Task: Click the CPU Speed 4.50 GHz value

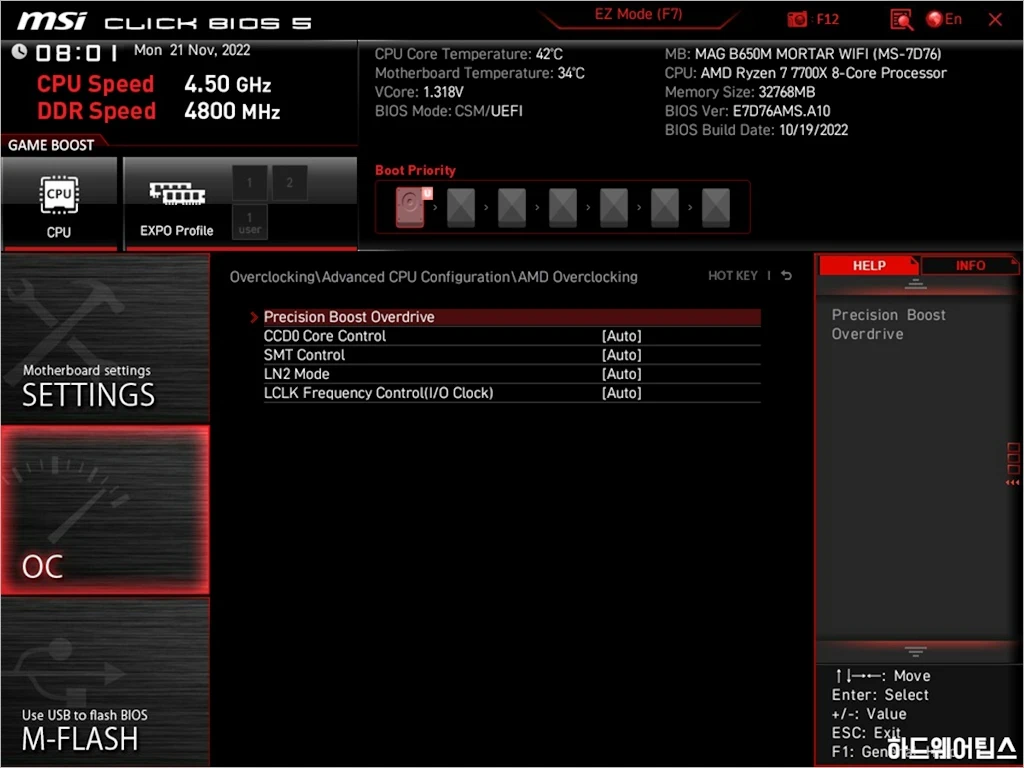Action: tap(227, 84)
